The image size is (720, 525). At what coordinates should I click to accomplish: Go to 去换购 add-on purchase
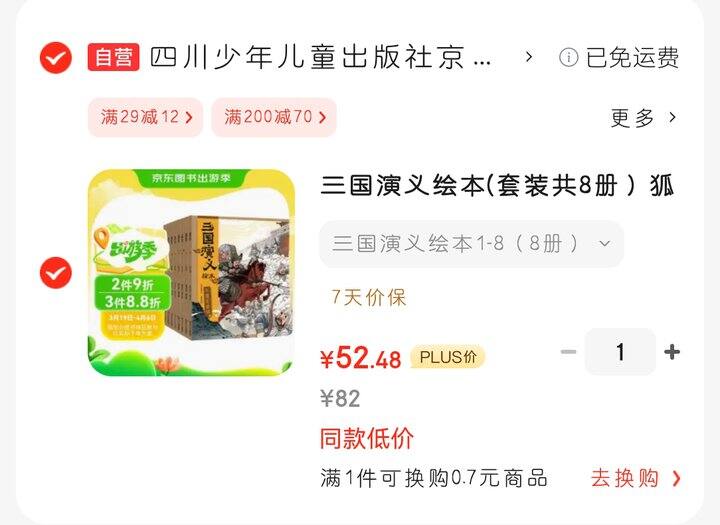636,478
